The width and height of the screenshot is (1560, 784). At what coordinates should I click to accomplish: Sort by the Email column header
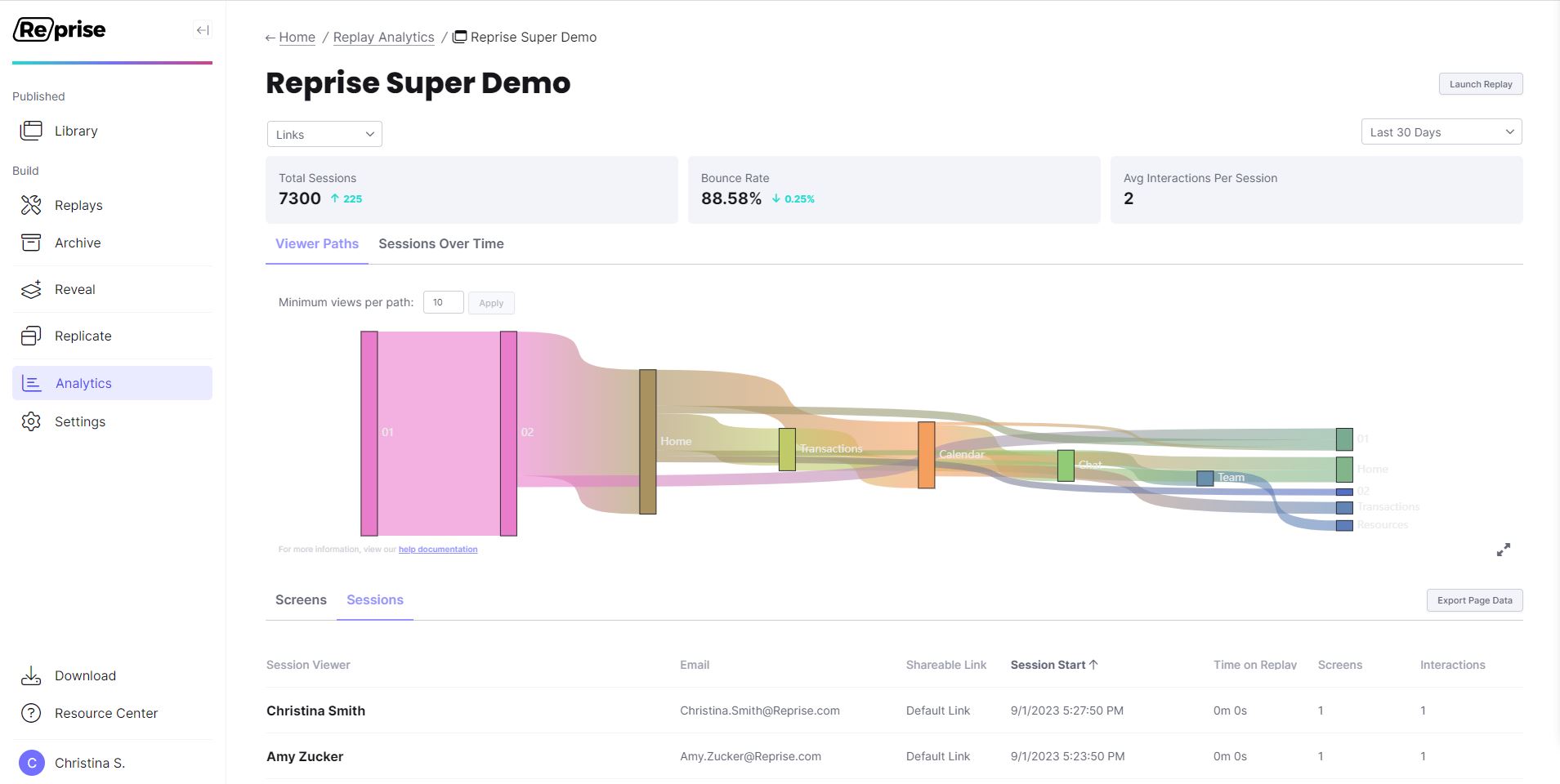point(695,665)
